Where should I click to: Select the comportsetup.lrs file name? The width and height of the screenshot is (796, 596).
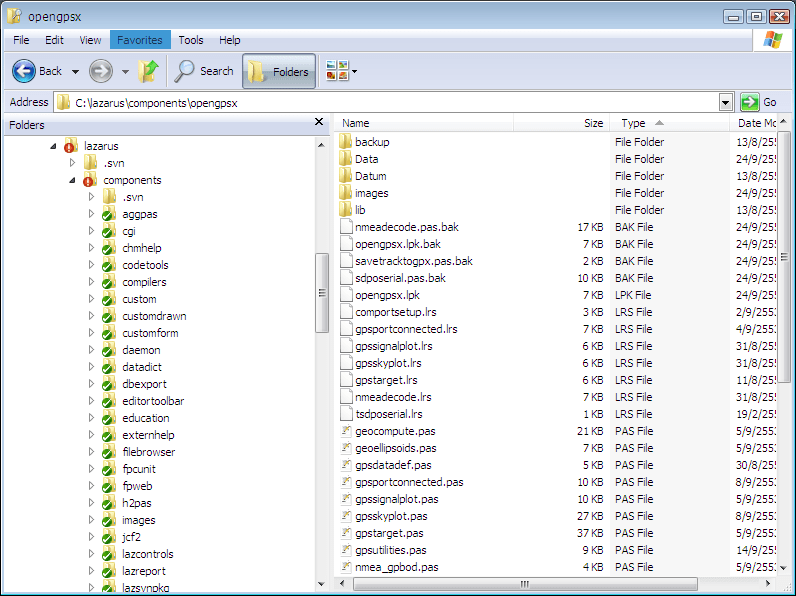click(395, 312)
